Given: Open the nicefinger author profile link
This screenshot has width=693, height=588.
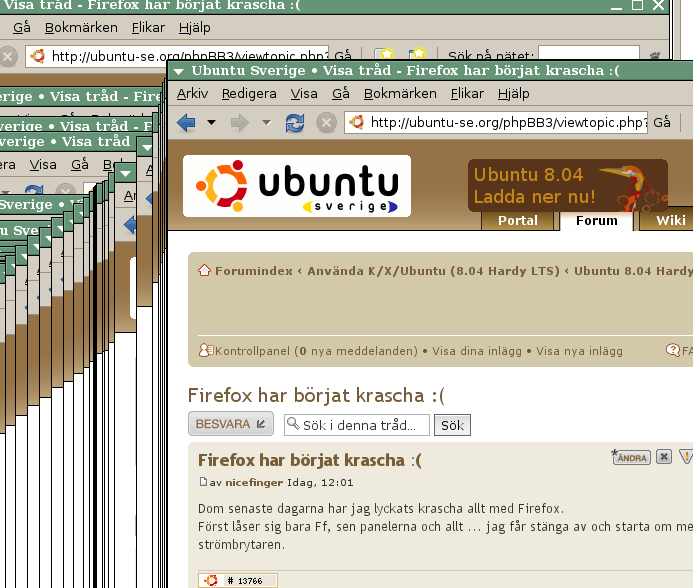Looking at the screenshot, I should point(254,482).
